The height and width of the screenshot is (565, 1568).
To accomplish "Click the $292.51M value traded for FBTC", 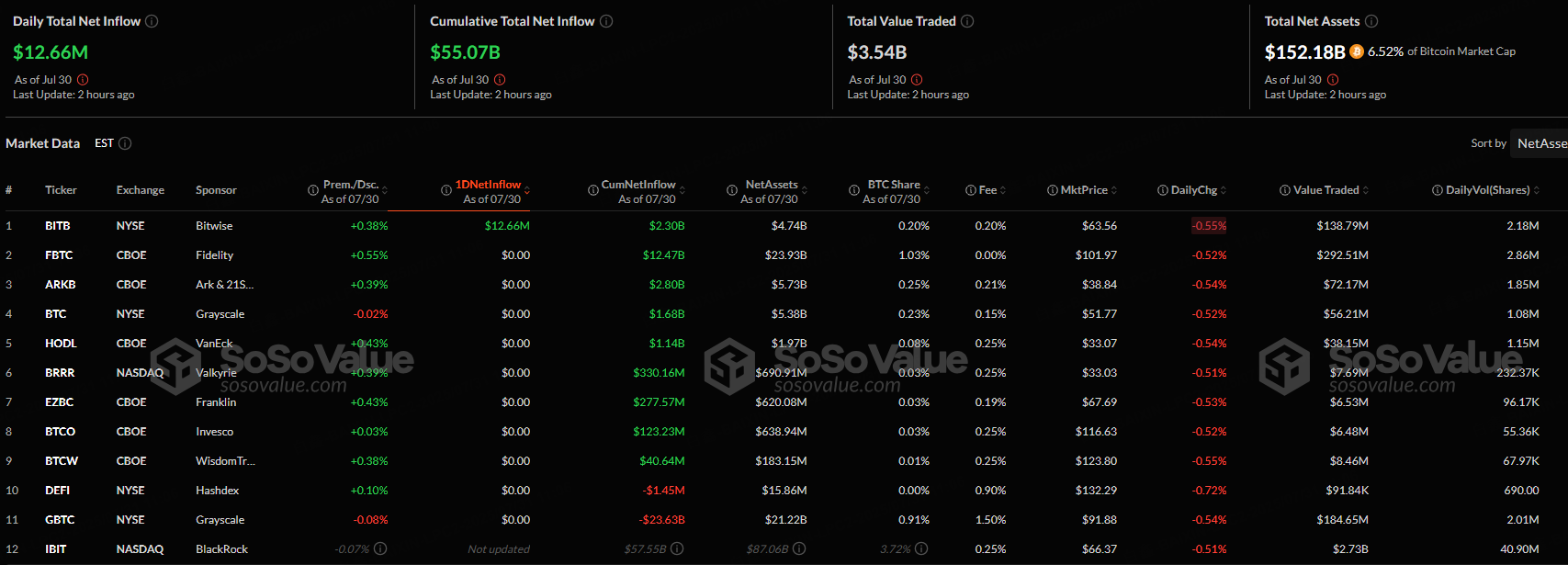I will (x=1342, y=255).
